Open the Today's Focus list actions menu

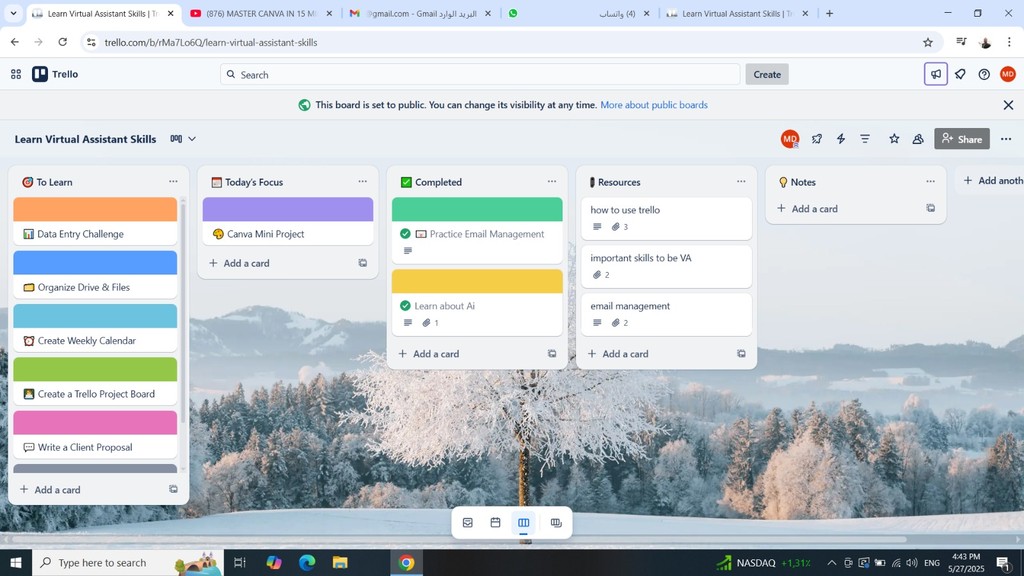pyautogui.click(x=362, y=182)
